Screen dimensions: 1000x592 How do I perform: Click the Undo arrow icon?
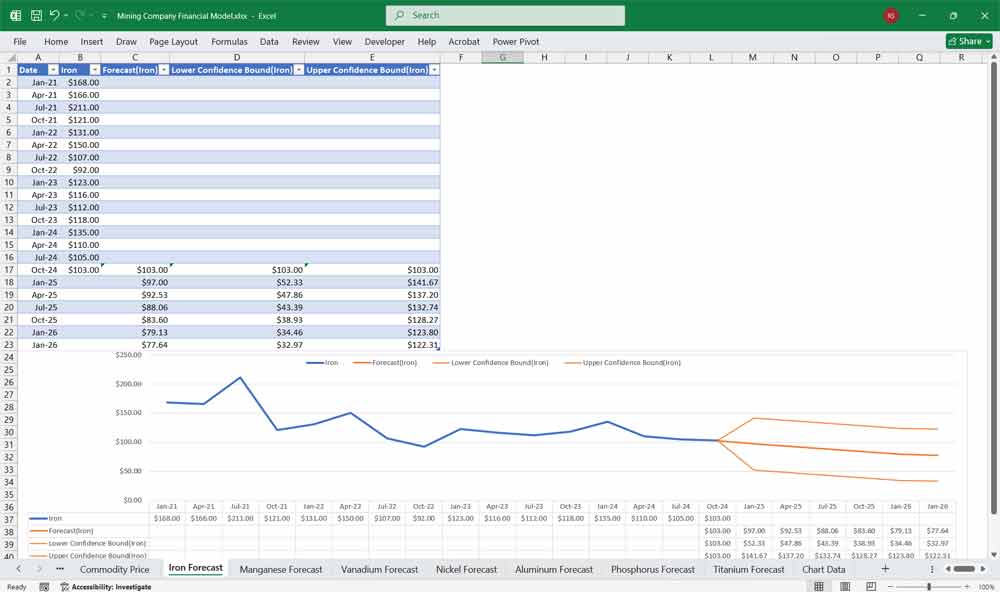click(55, 15)
